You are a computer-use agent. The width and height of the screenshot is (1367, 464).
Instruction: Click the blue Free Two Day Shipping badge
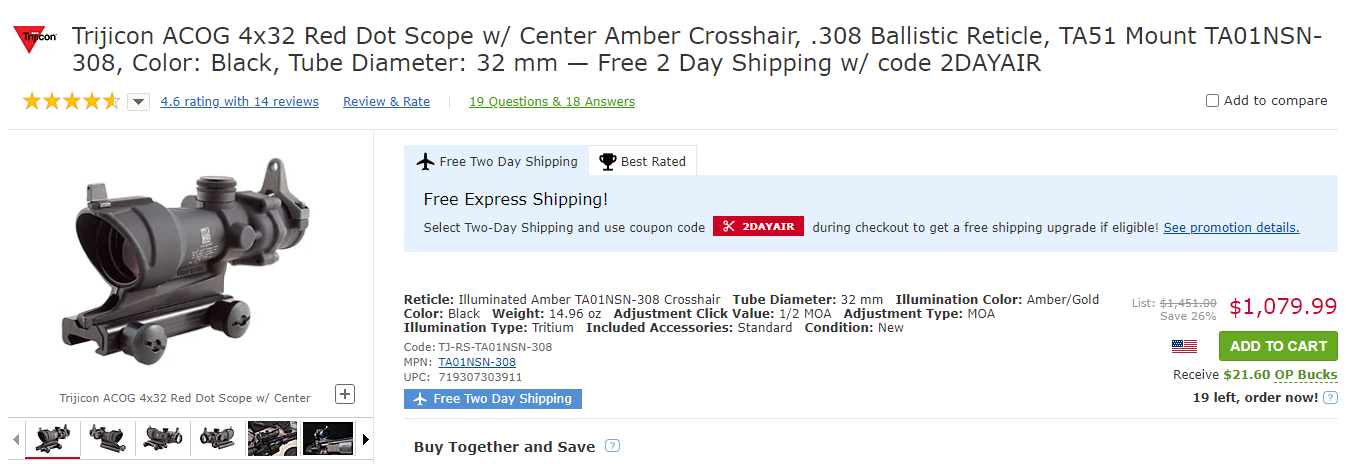click(493, 399)
